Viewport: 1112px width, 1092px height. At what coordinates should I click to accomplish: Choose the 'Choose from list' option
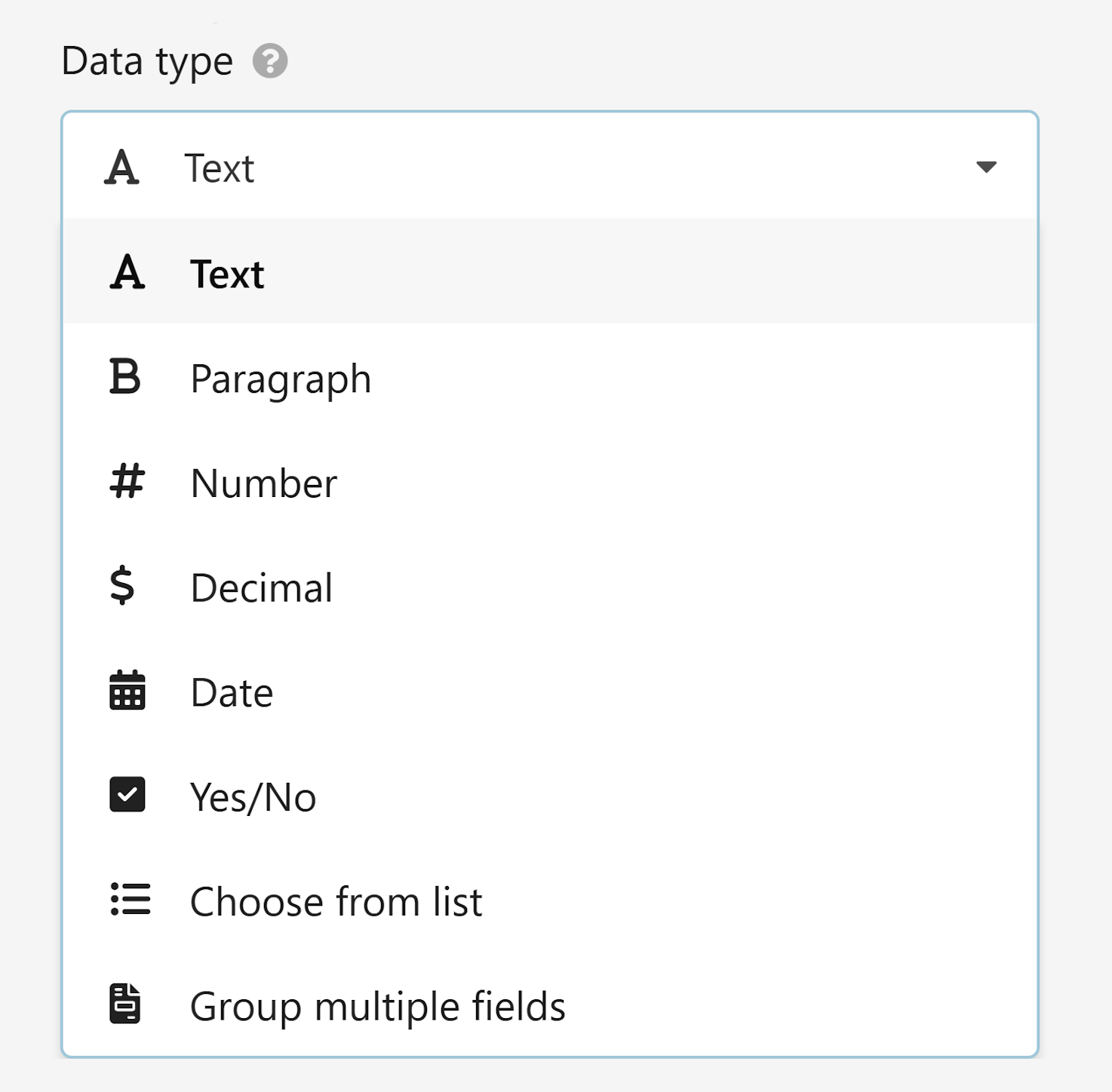click(x=550, y=901)
